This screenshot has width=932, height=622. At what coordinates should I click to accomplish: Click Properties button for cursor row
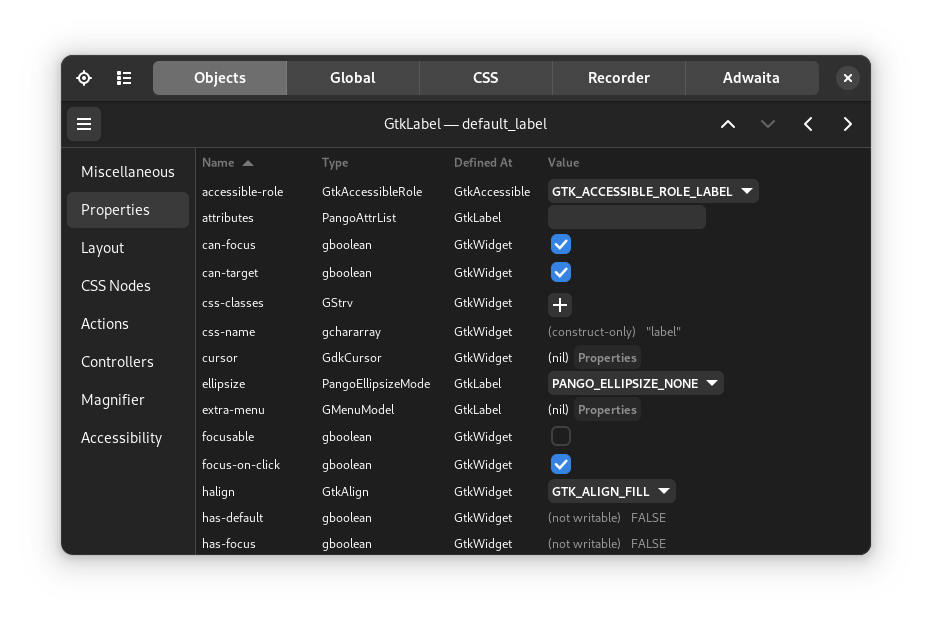coord(607,358)
